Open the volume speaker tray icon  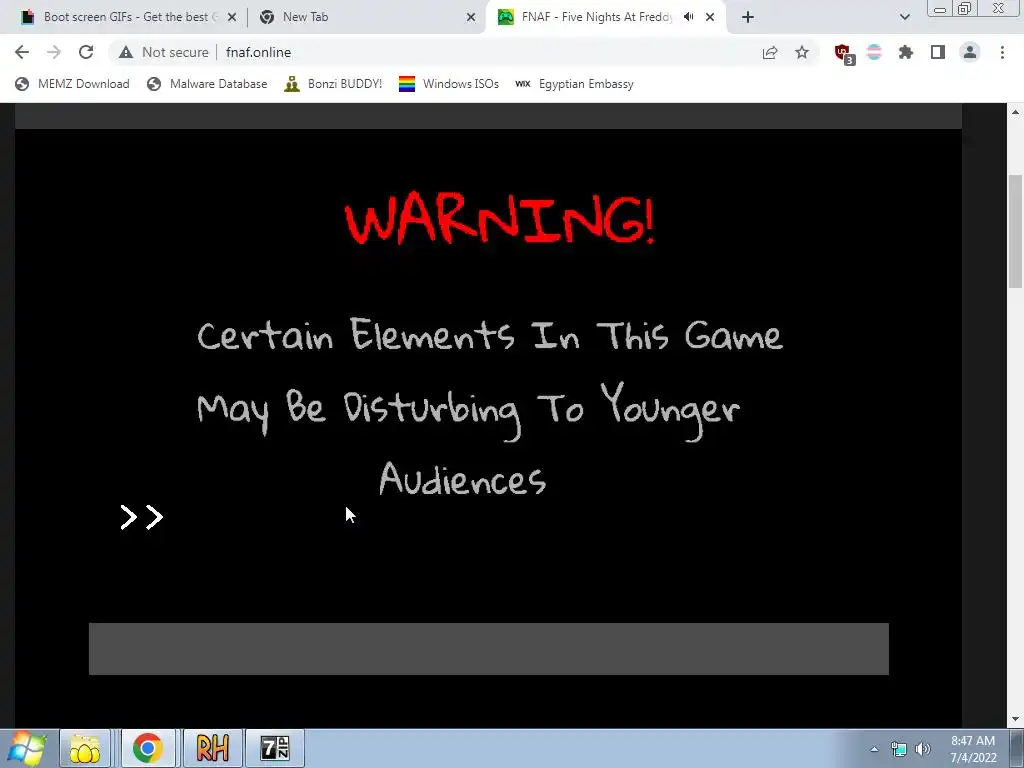[923, 749]
